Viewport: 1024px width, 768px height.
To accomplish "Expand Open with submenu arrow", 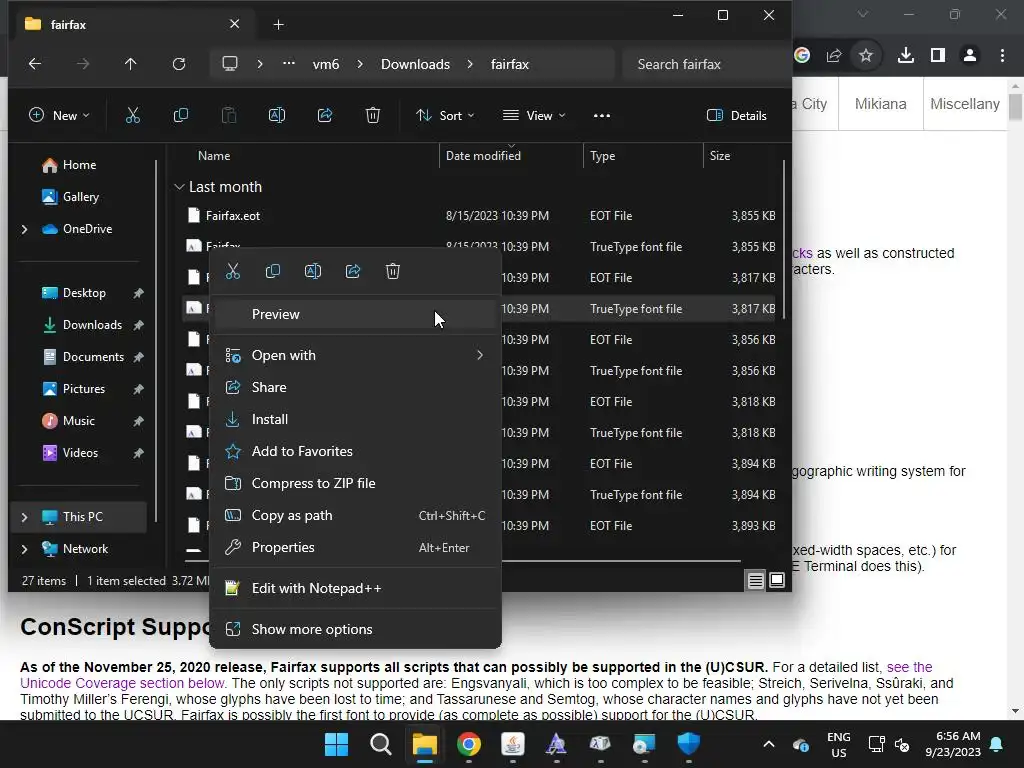I will (x=480, y=355).
